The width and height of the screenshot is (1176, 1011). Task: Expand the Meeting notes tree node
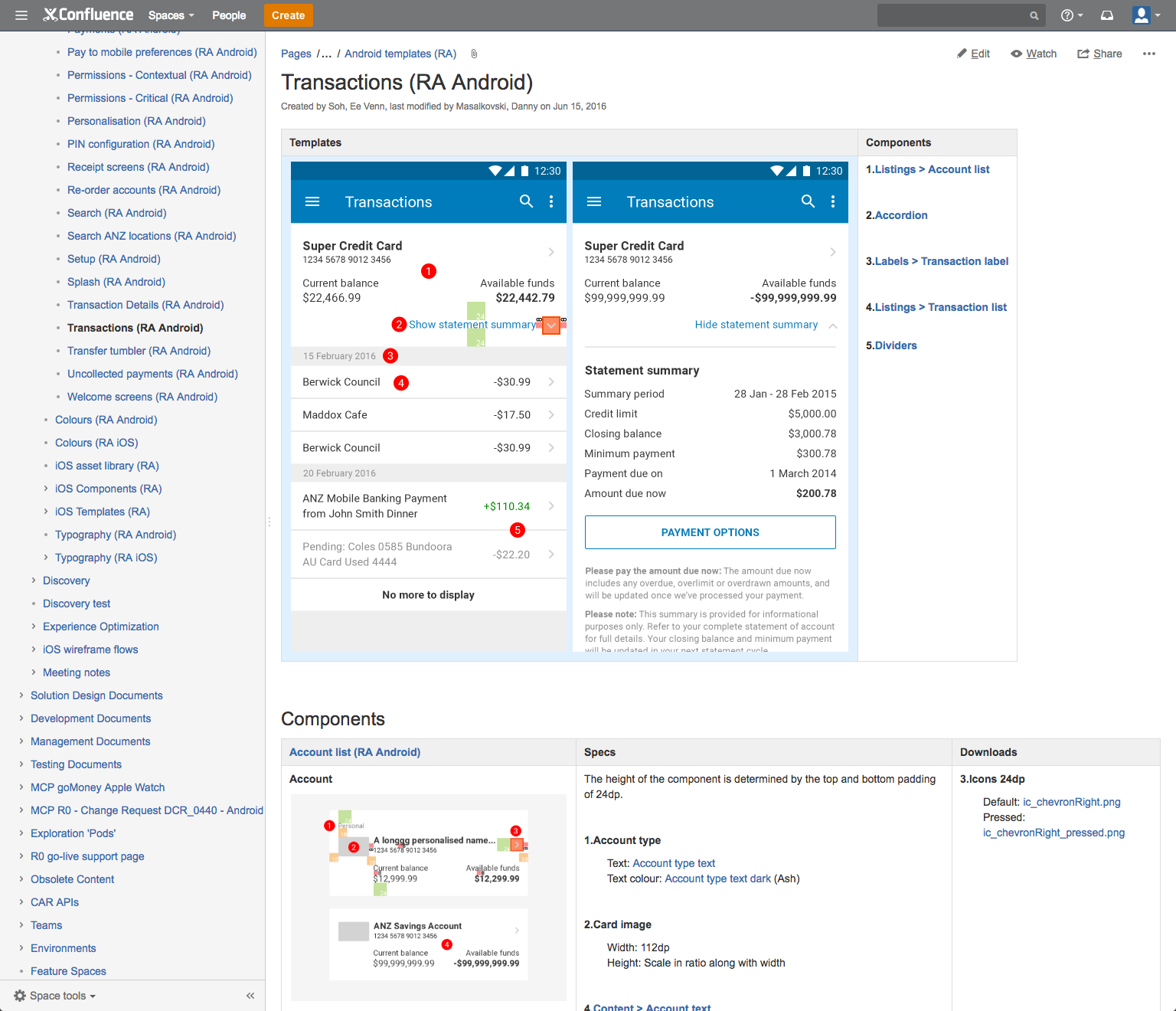(34, 672)
